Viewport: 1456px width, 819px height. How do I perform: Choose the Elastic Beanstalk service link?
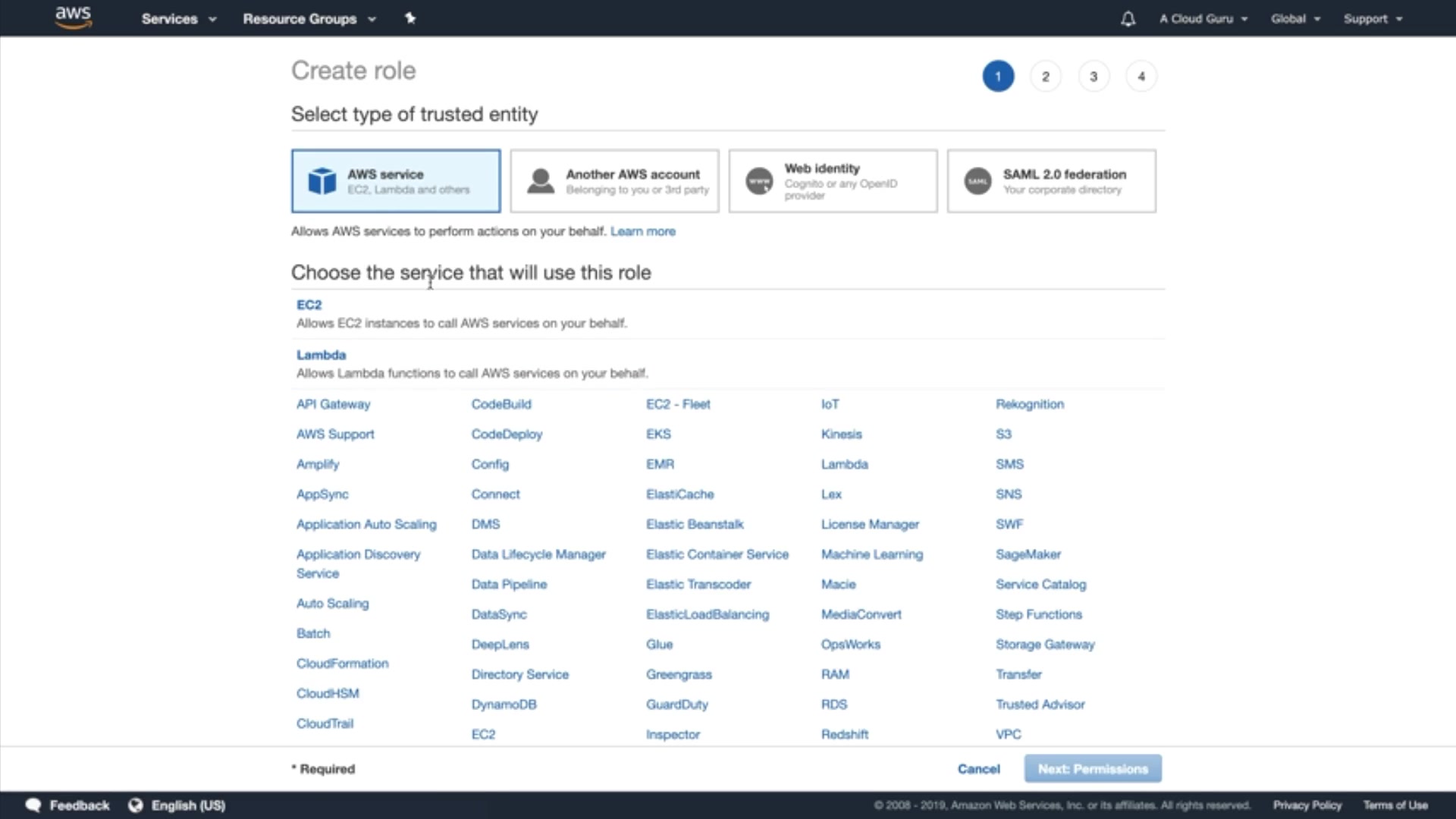[694, 524]
